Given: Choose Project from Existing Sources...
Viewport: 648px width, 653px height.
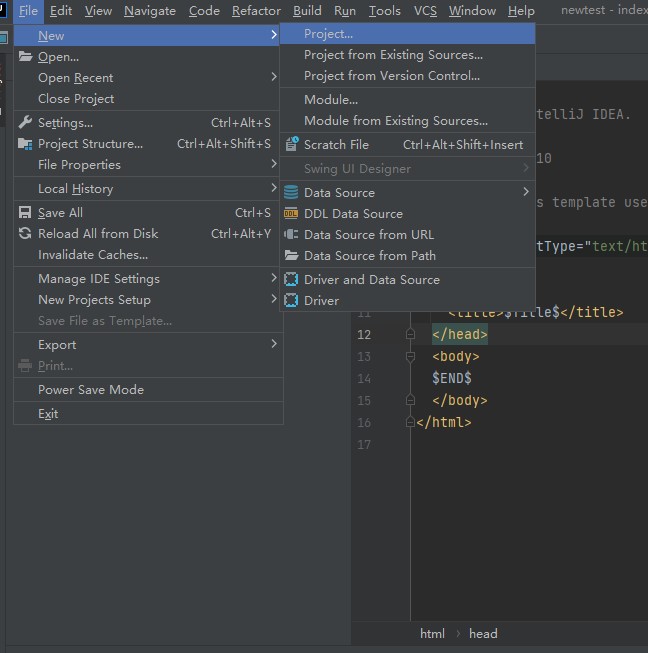Looking at the screenshot, I should click(x=407, y=55).
